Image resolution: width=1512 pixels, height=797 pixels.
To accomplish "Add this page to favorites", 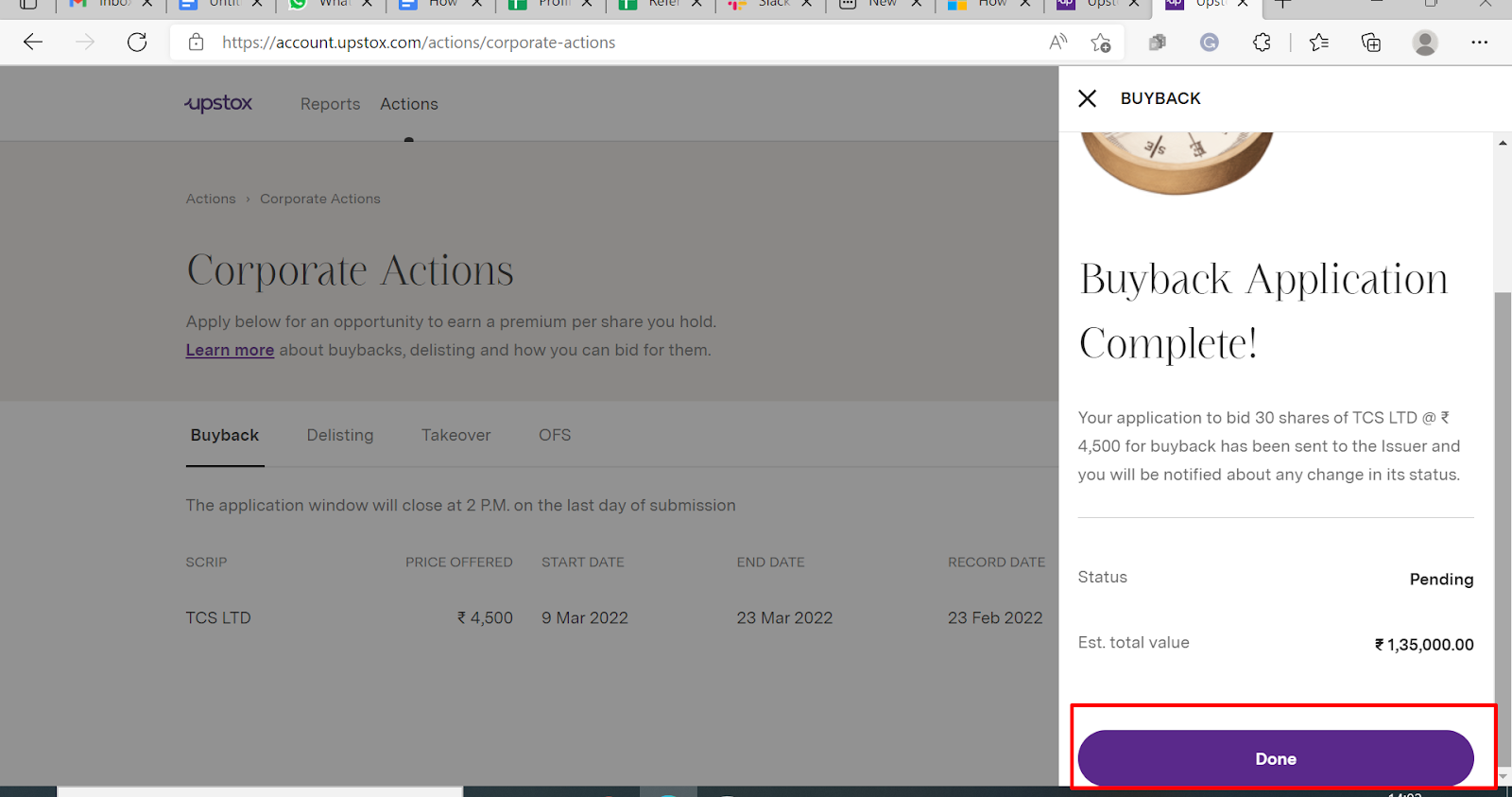I will tap(1101, 43).
